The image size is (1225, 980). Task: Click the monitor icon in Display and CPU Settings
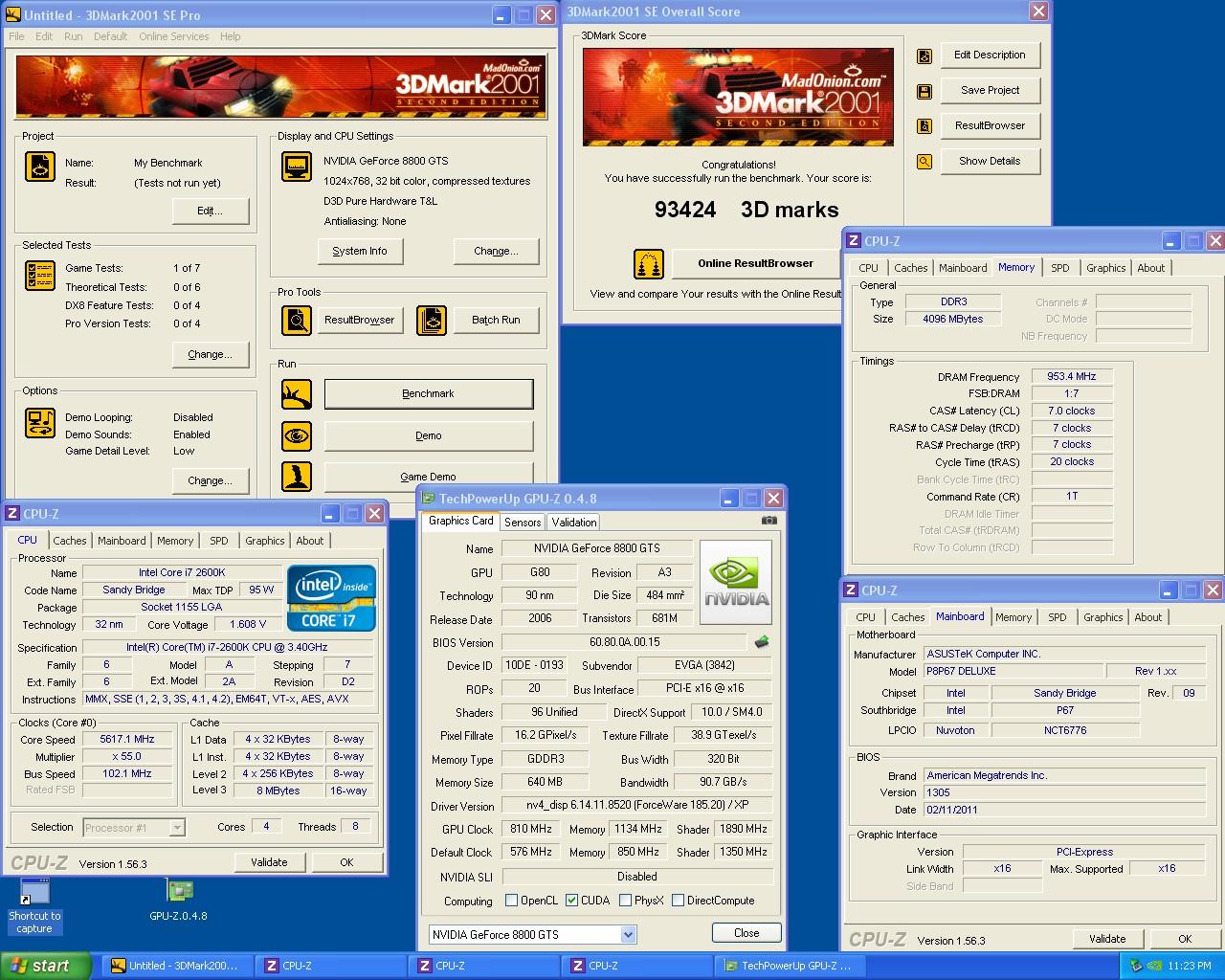coord(297,166)
